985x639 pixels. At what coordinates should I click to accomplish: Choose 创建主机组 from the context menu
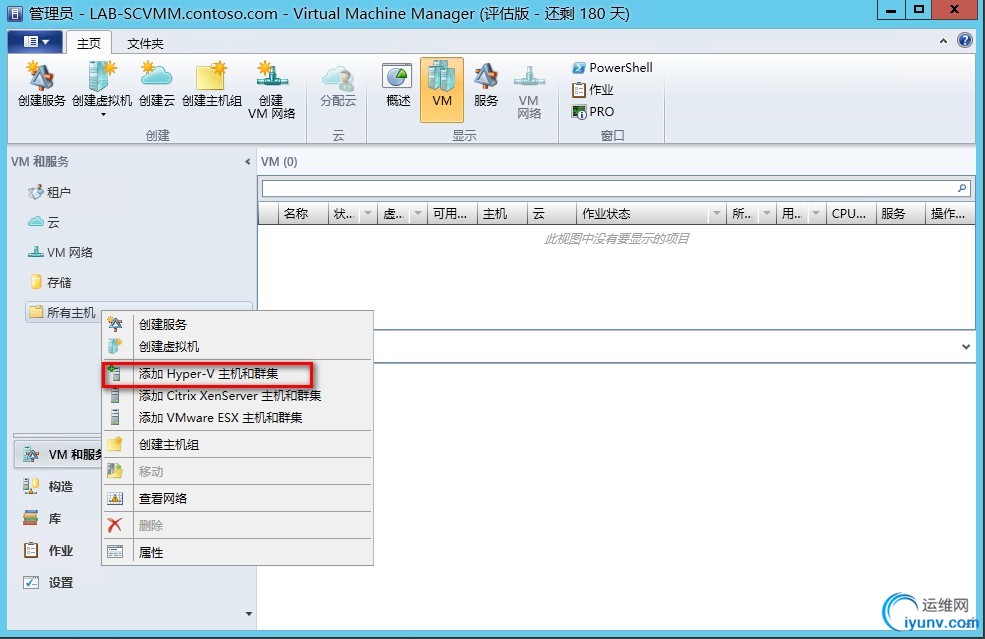coord(237,444)
